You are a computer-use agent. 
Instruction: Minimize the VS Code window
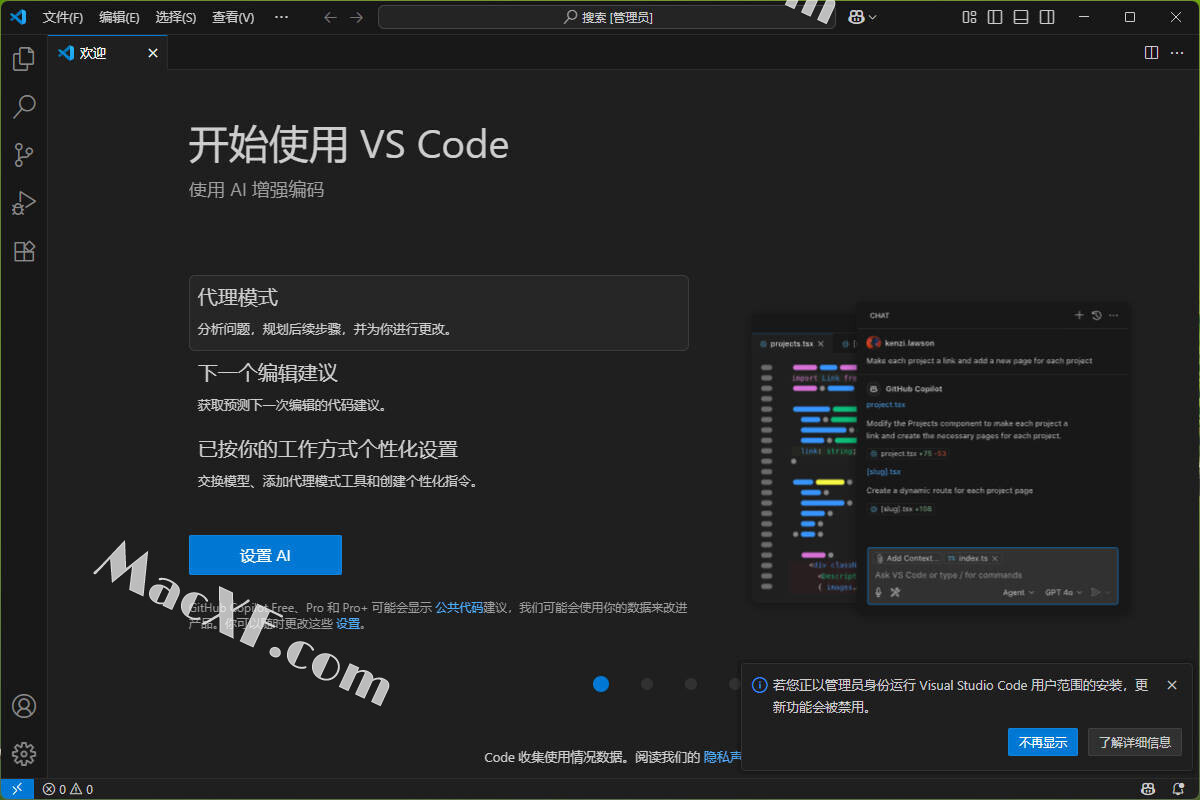pos(1084,17)
